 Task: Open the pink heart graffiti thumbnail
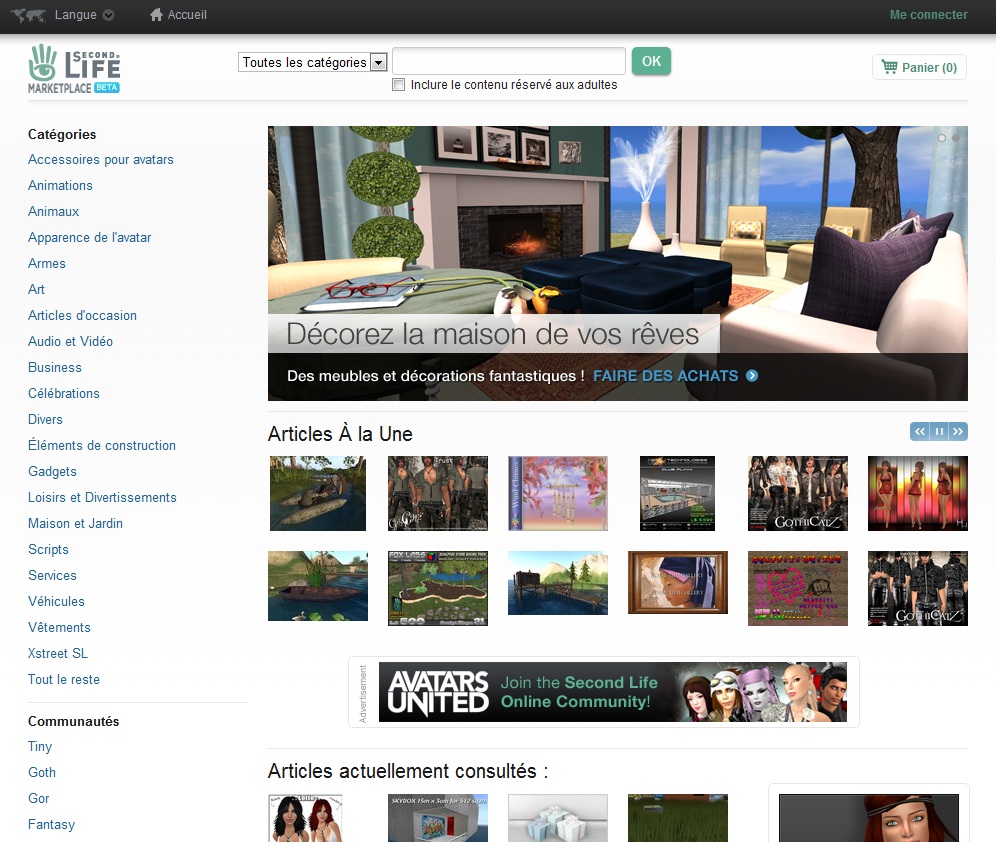tap(798, 589)
